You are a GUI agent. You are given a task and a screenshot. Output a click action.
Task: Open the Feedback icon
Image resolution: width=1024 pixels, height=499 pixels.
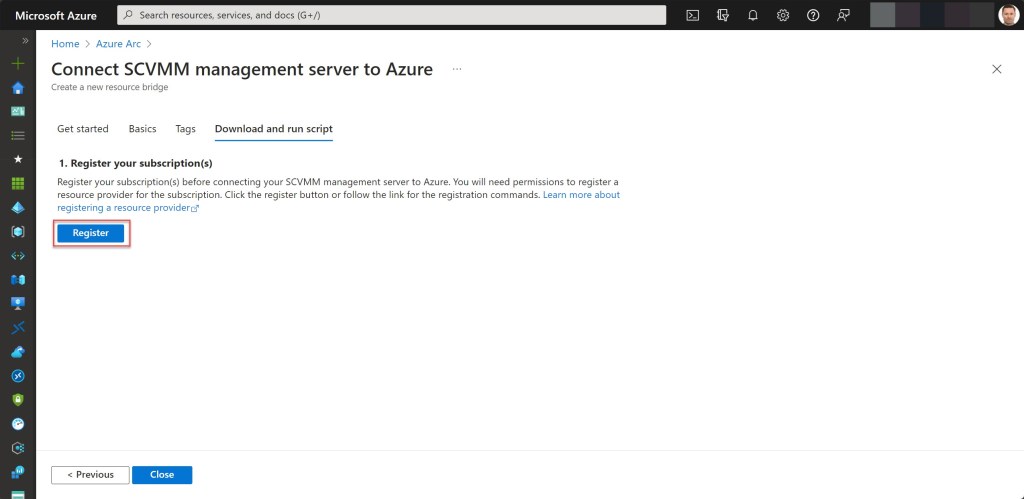843,15
